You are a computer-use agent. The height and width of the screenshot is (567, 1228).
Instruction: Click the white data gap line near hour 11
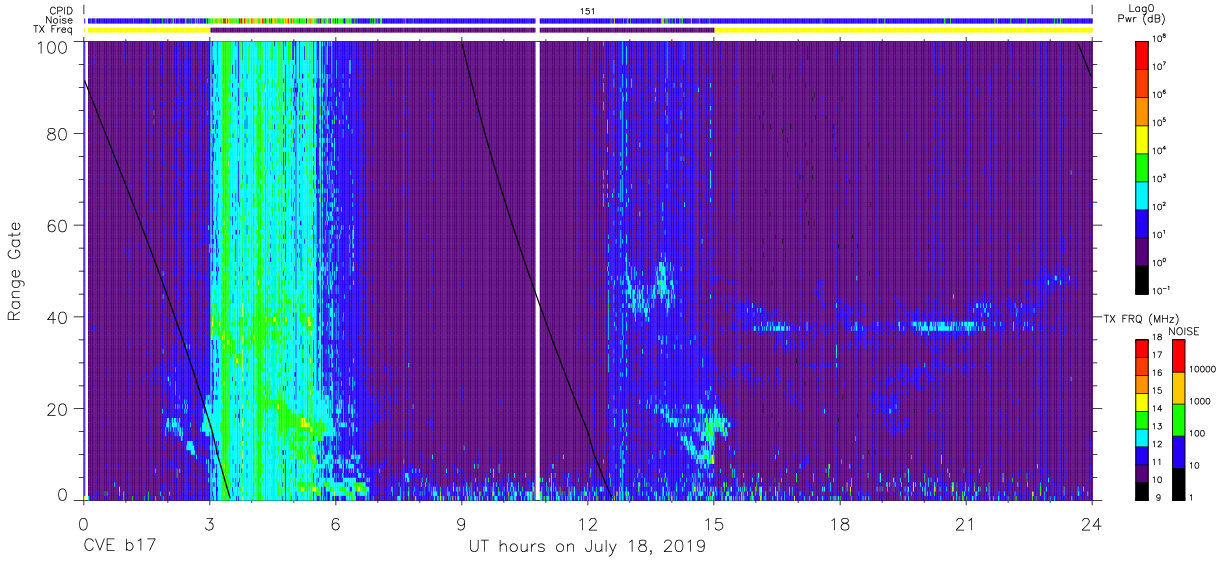(538, 270)
